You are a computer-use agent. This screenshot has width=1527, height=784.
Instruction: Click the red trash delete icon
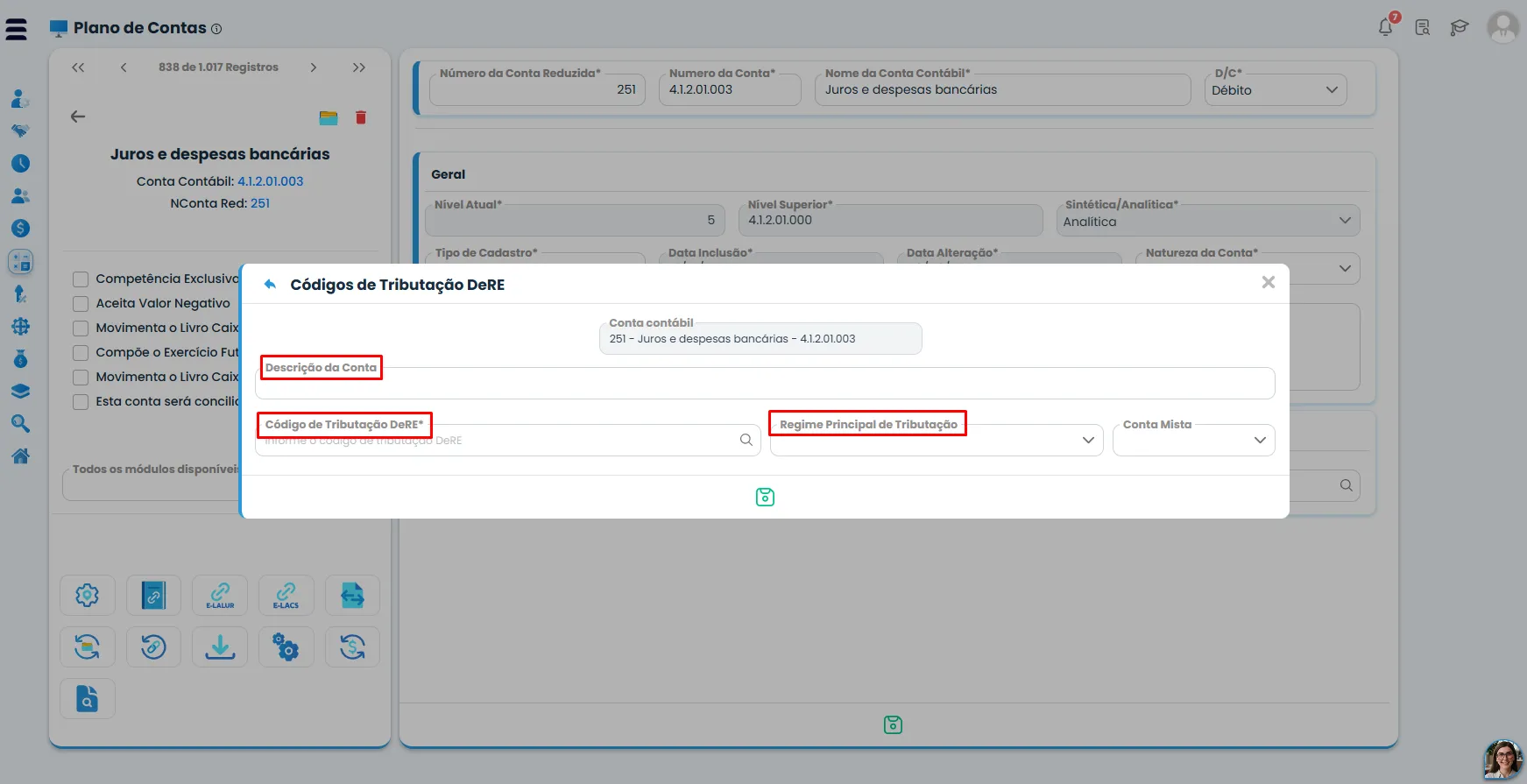pos(361,117)
